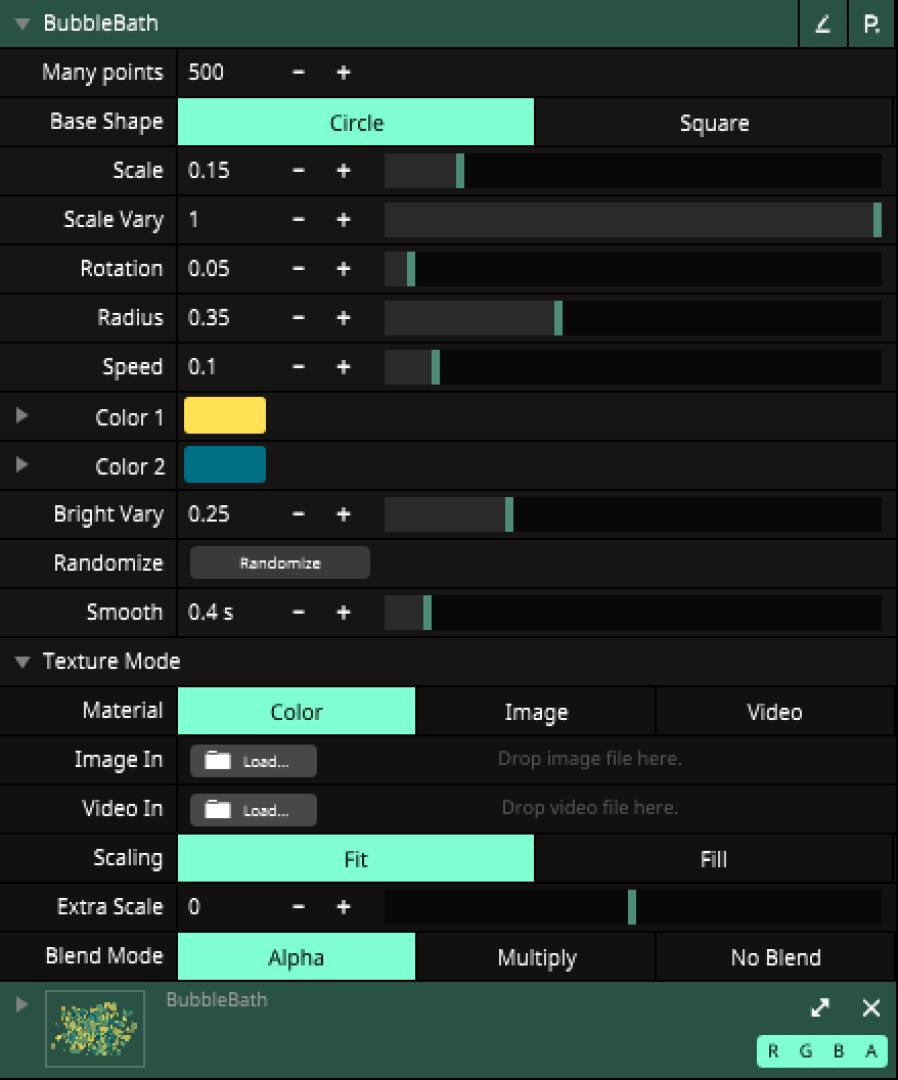This screenshot has width=898, height=1080.
Task: Collapse the Texture Mode section
Action: point(23,662)
